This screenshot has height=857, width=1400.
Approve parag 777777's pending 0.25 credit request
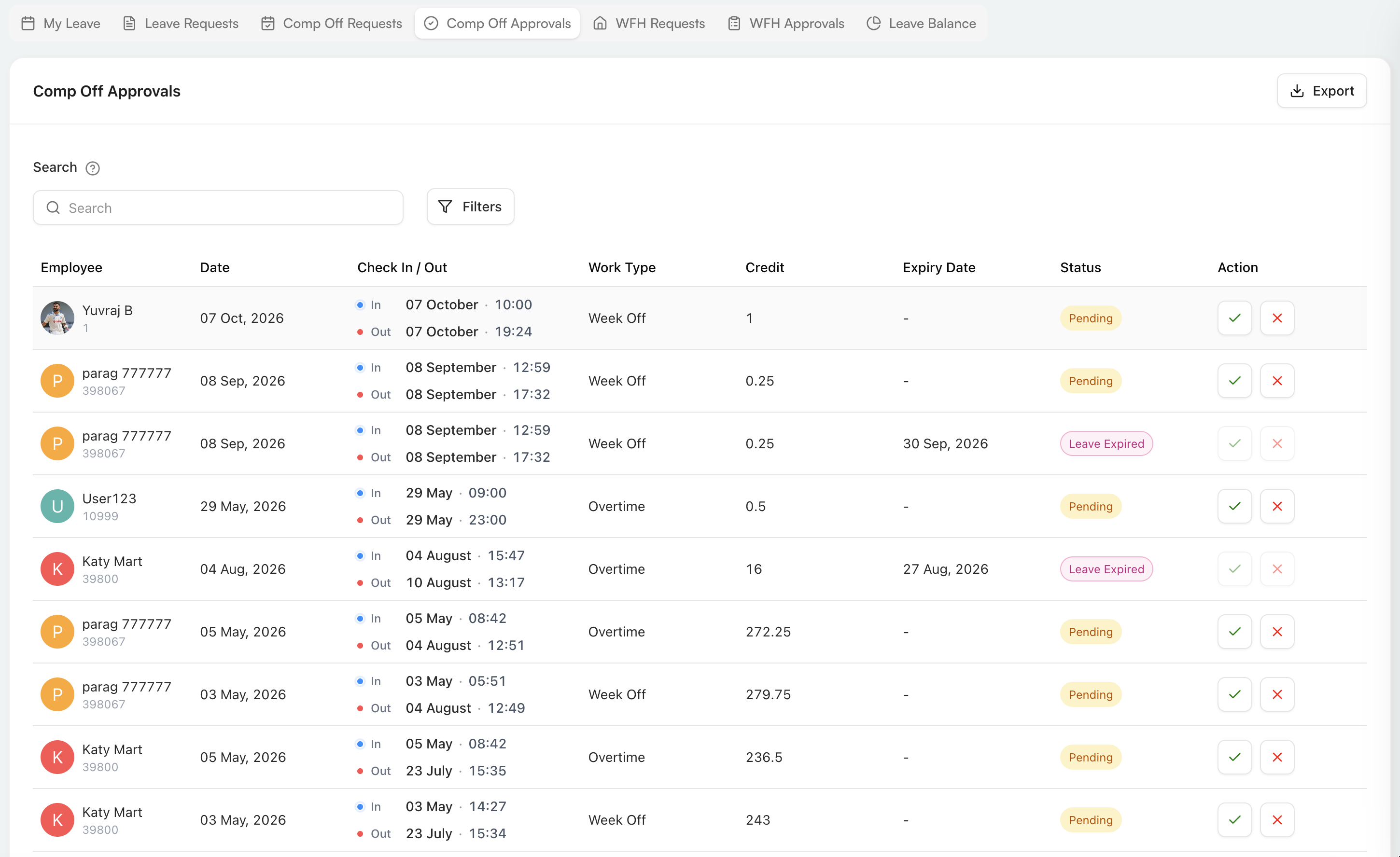[1234, 381]
